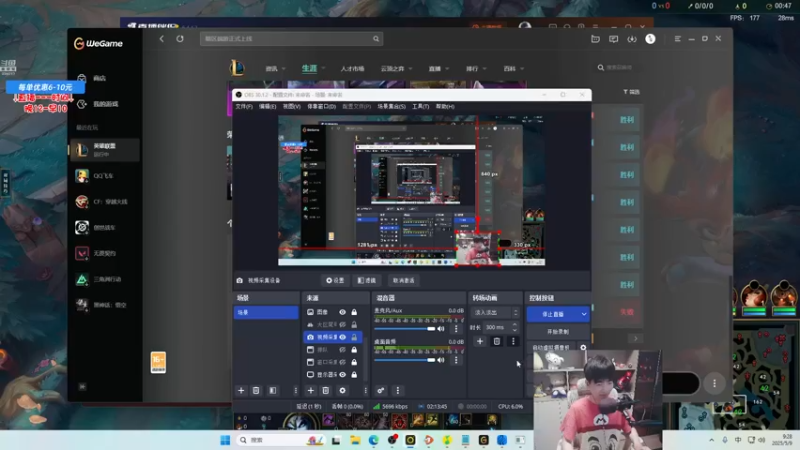800x450 pixels.
Task: Adjust transition duration stepper arrows
Action: click(x=514, y=327)
